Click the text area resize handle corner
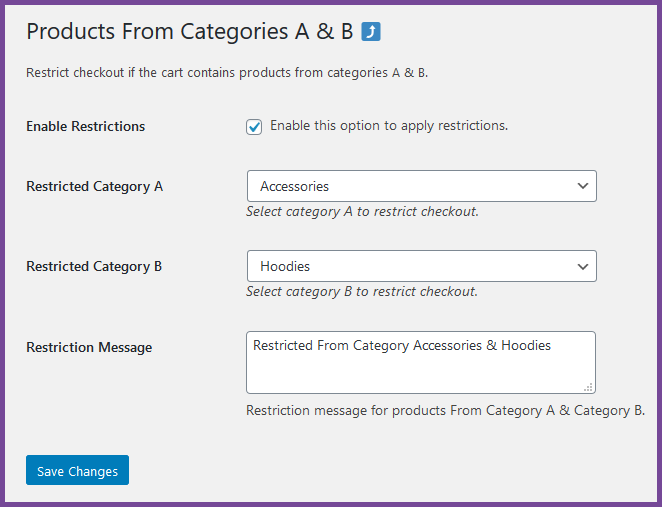 tap(589, 387)
